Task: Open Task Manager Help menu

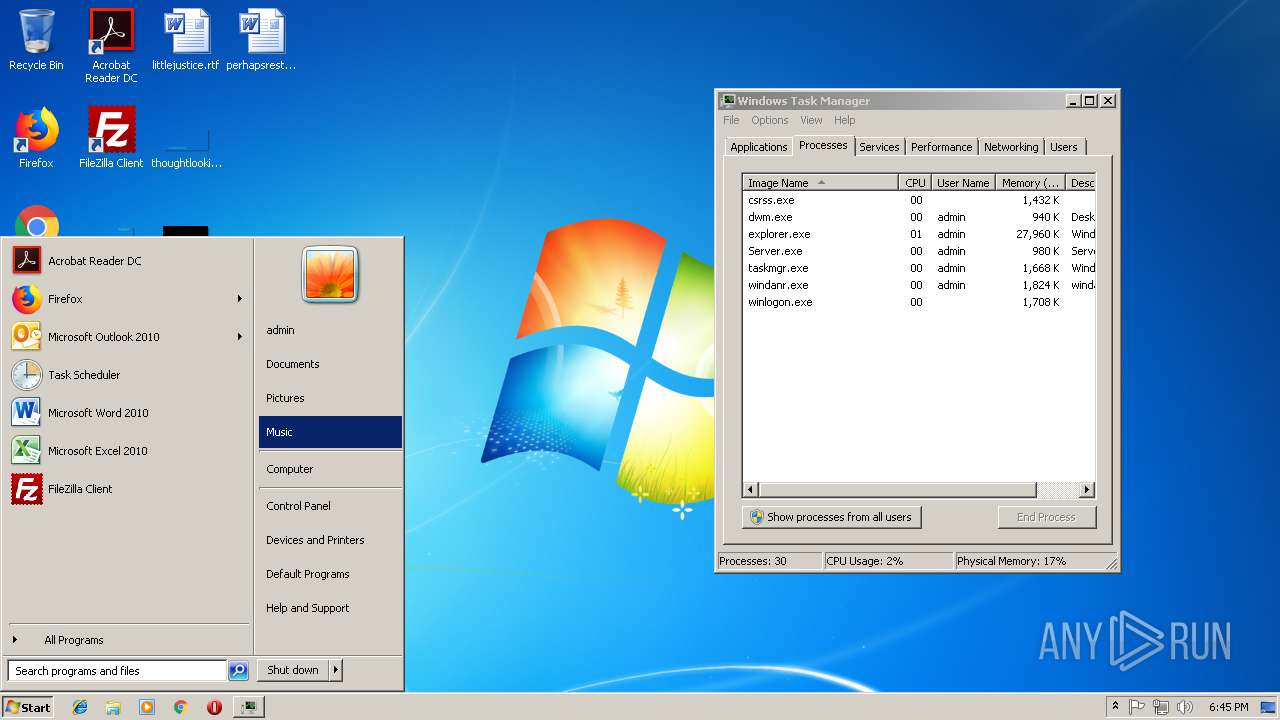Action: 845,120
